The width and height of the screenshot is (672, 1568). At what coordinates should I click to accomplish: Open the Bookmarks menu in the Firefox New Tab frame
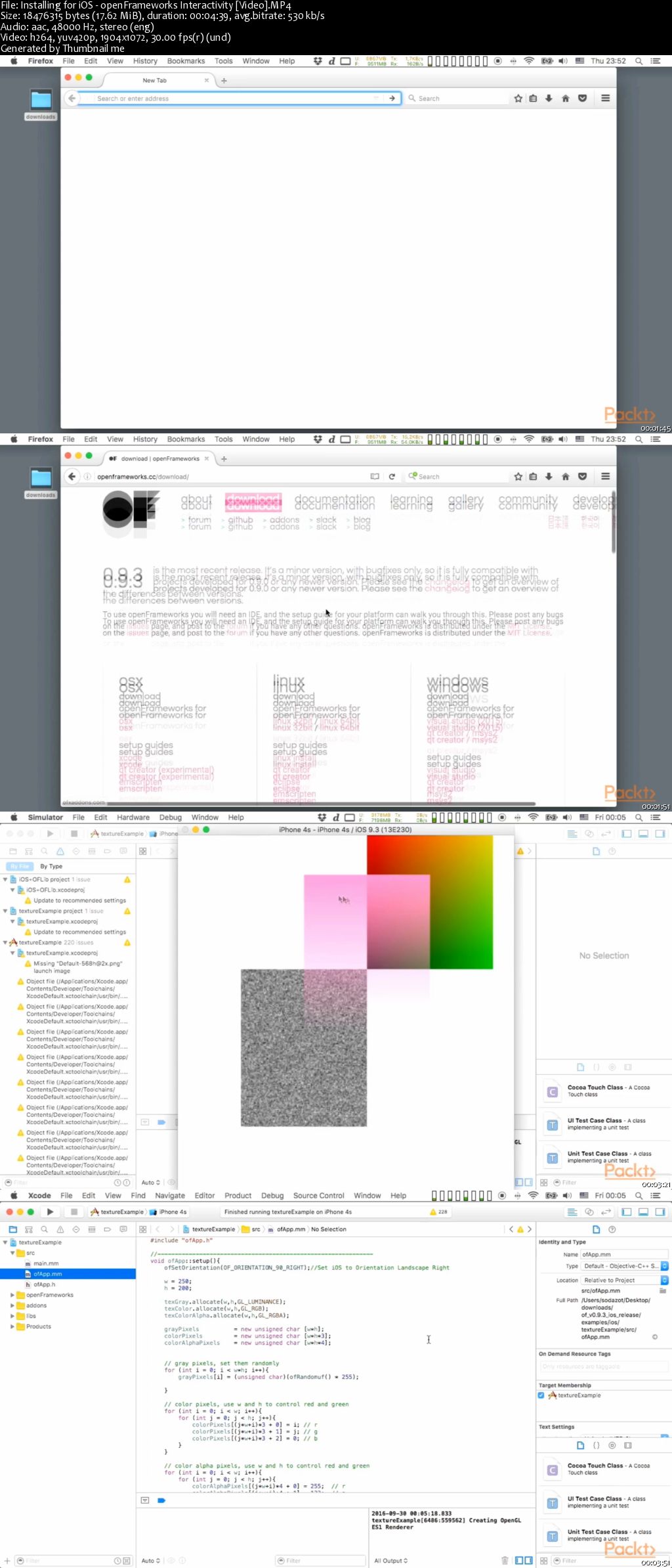186,61
